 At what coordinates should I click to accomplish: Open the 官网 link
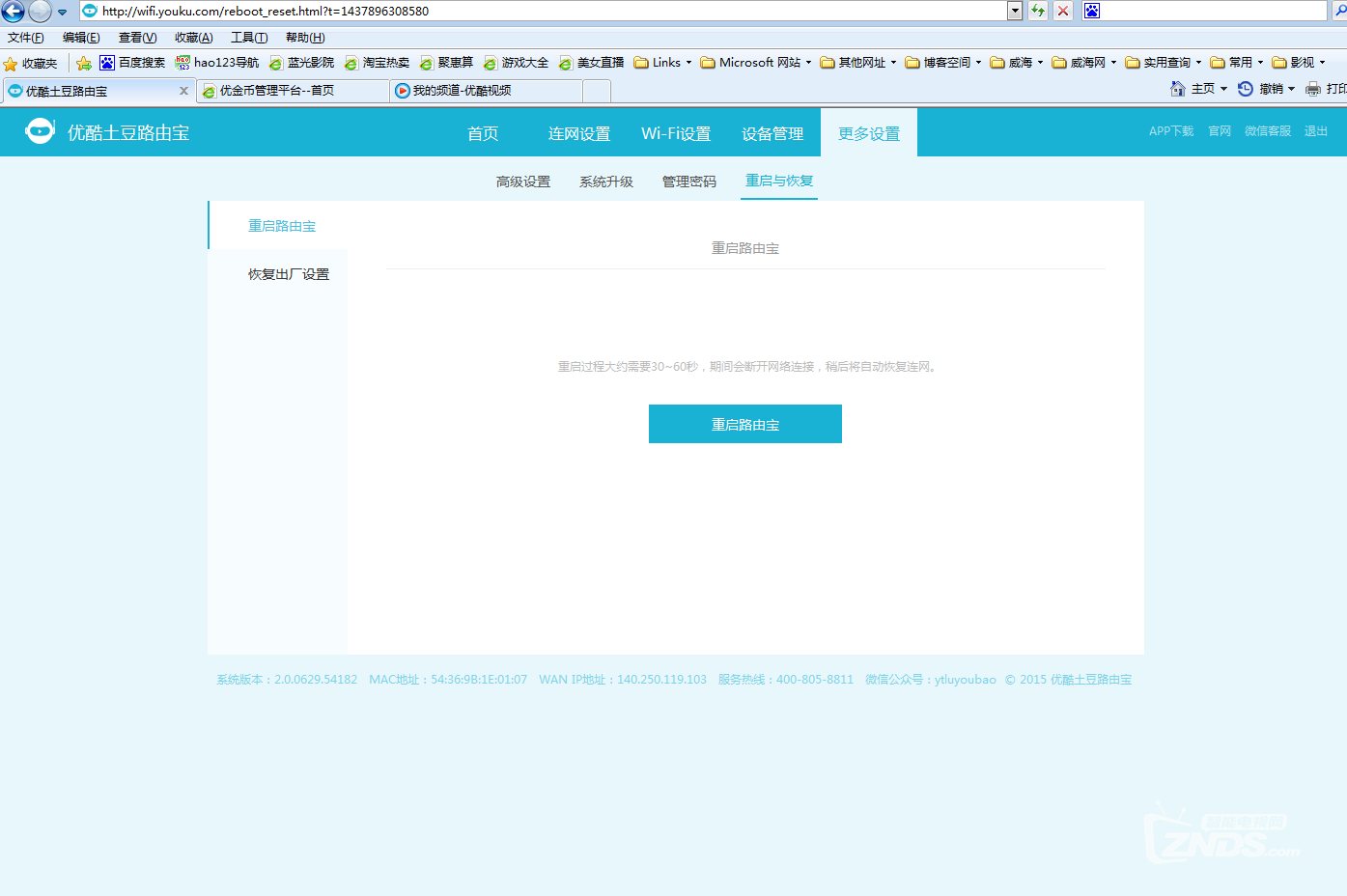[x=1220, y=131]
